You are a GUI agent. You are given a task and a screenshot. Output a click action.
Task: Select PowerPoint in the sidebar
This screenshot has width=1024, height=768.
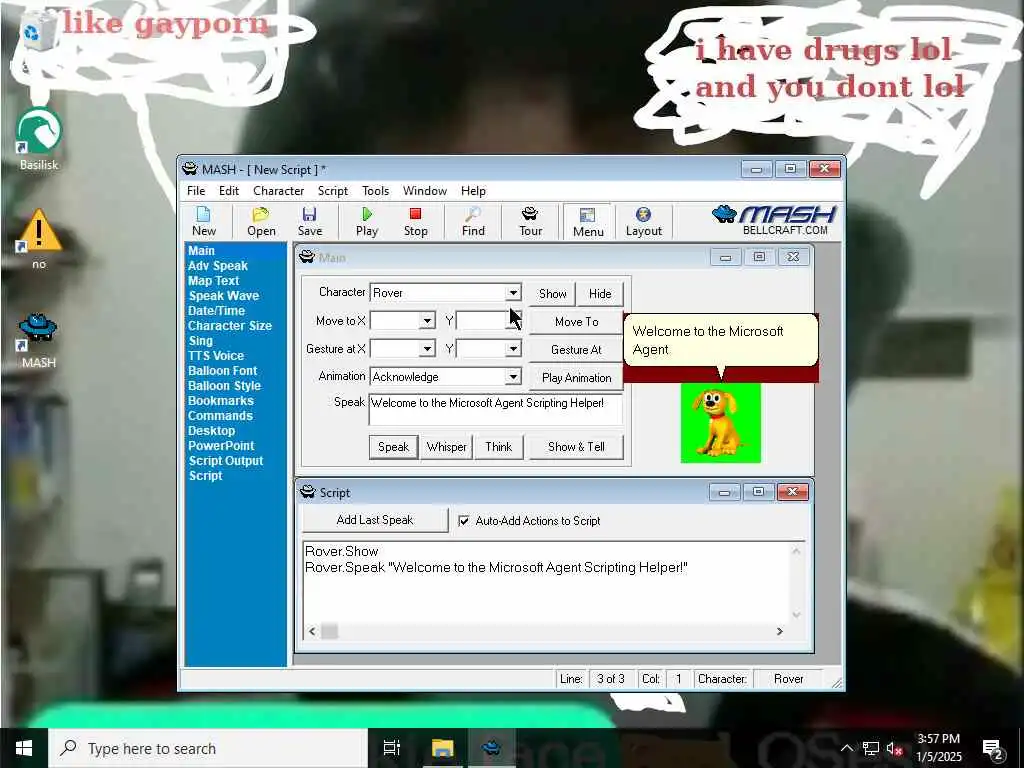pyautogui.click(x=221, y=446)
